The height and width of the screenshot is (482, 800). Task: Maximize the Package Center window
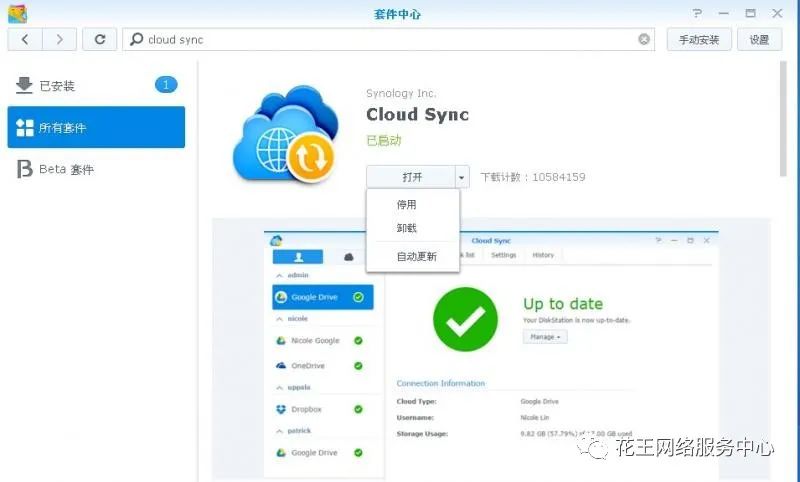(x=751, y=13)
